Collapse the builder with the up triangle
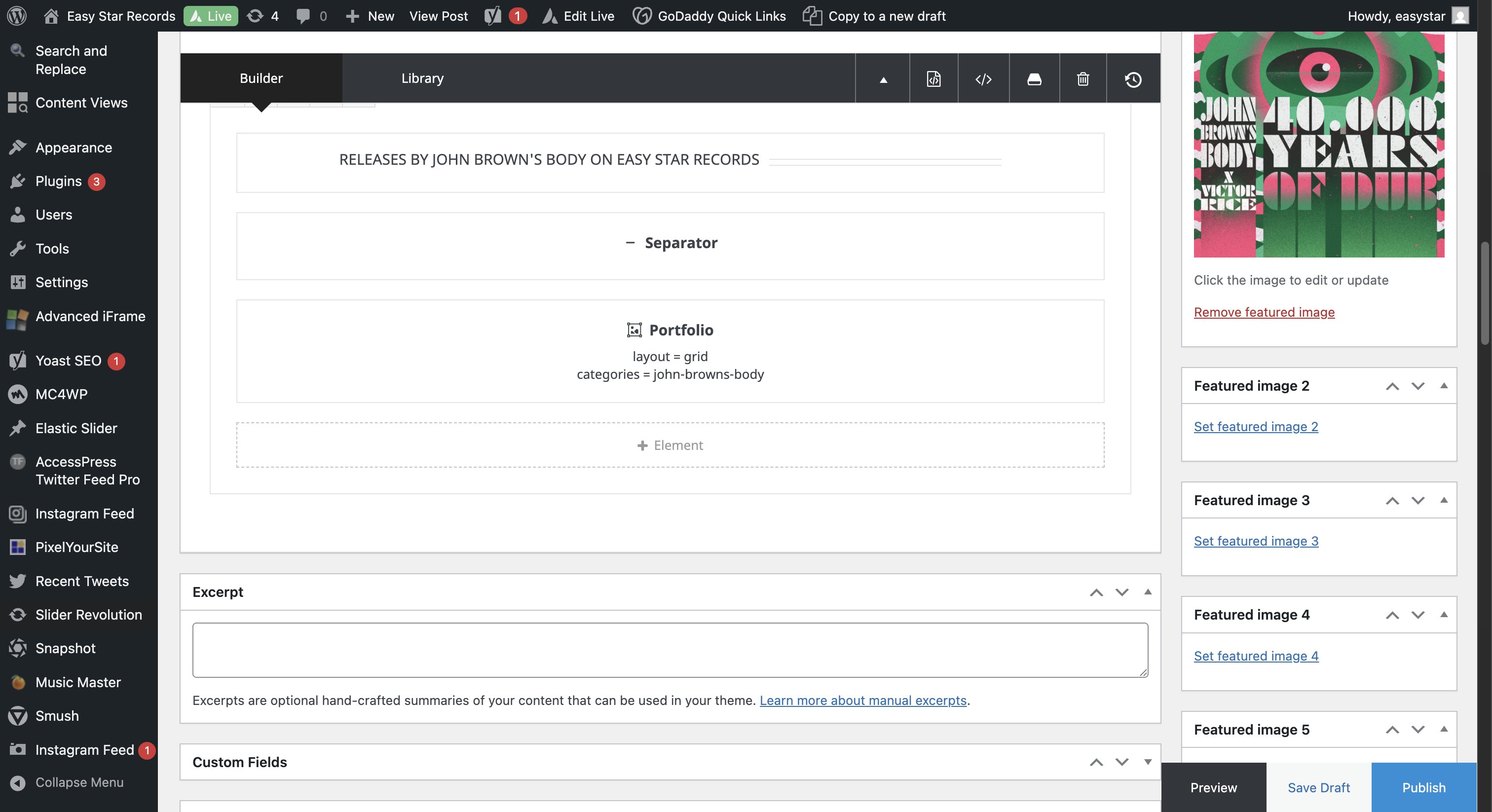This screenshot has width=1492, height=812. [883, 79]
